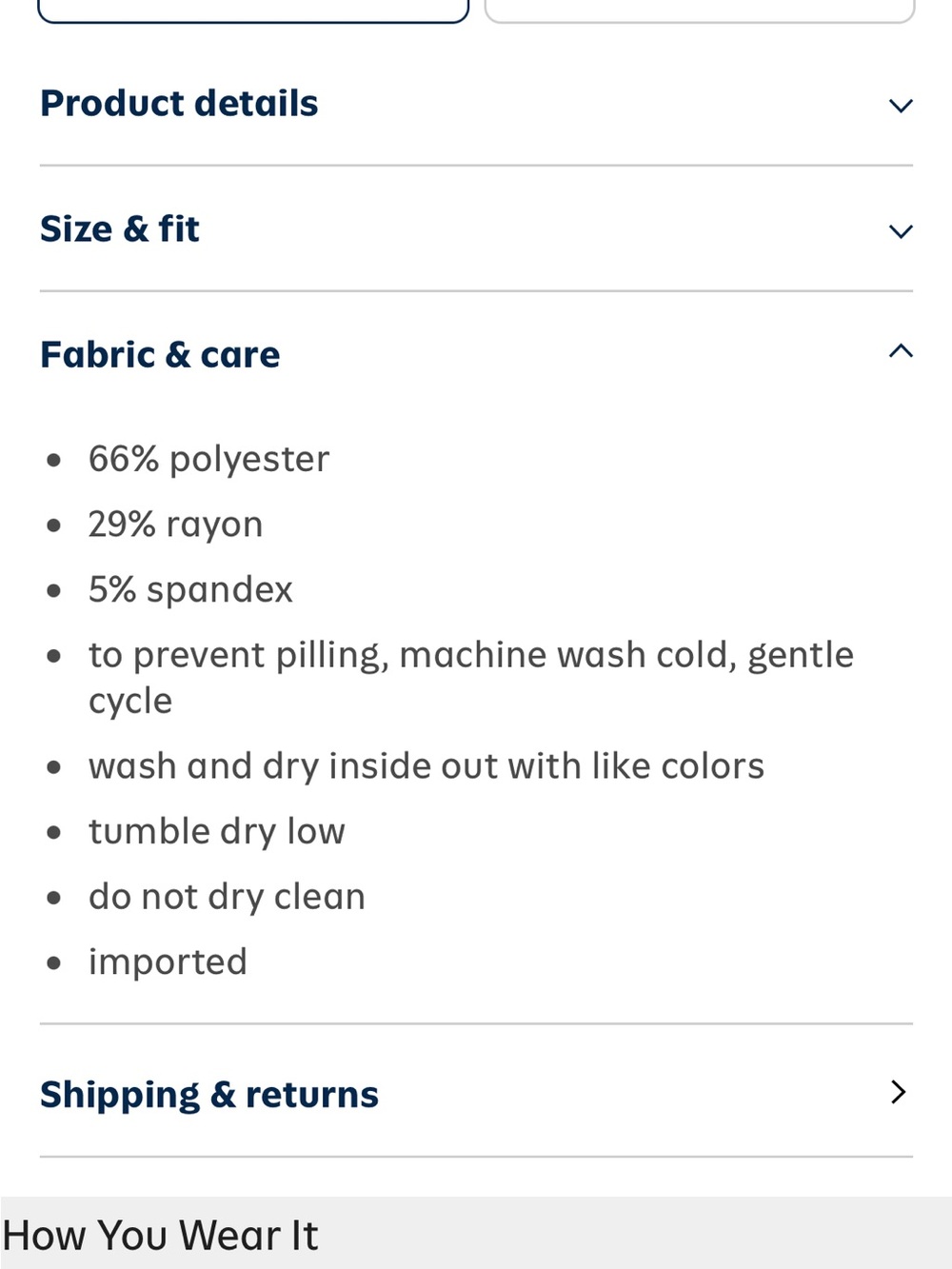Image resolution: width=952 pixels, height=1269 pixels.
Task: Click the Size & fit chevron arrow
Action: pos(900,231)
